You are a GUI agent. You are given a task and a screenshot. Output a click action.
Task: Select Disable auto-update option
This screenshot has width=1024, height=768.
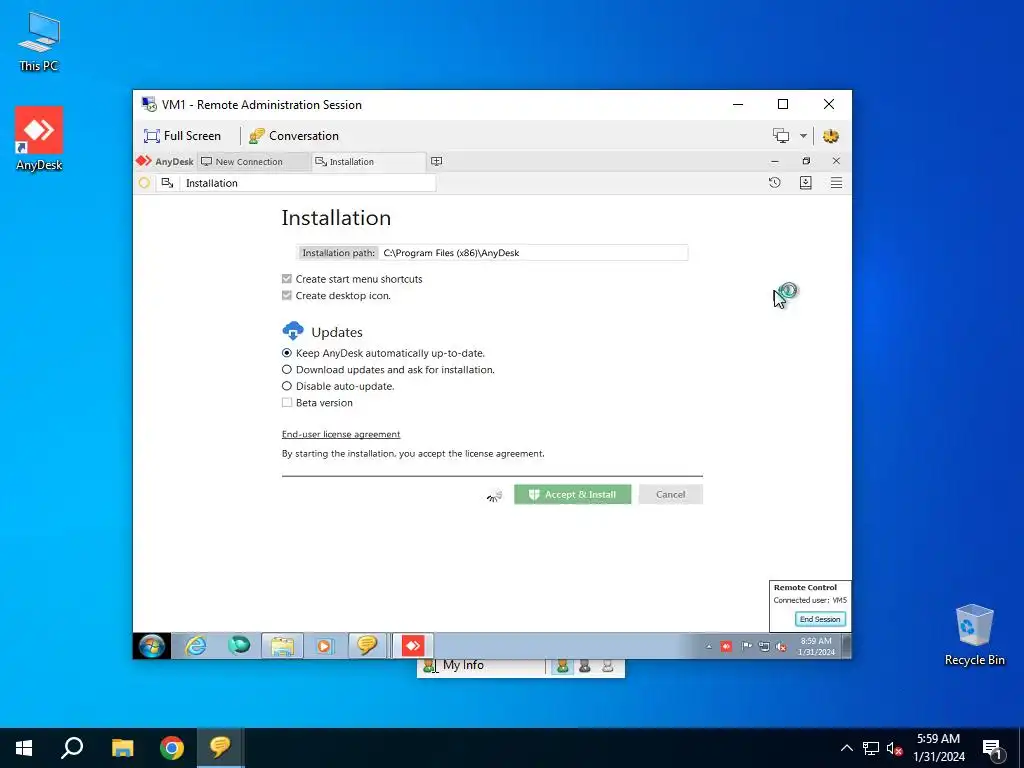[x=287, y=386]
